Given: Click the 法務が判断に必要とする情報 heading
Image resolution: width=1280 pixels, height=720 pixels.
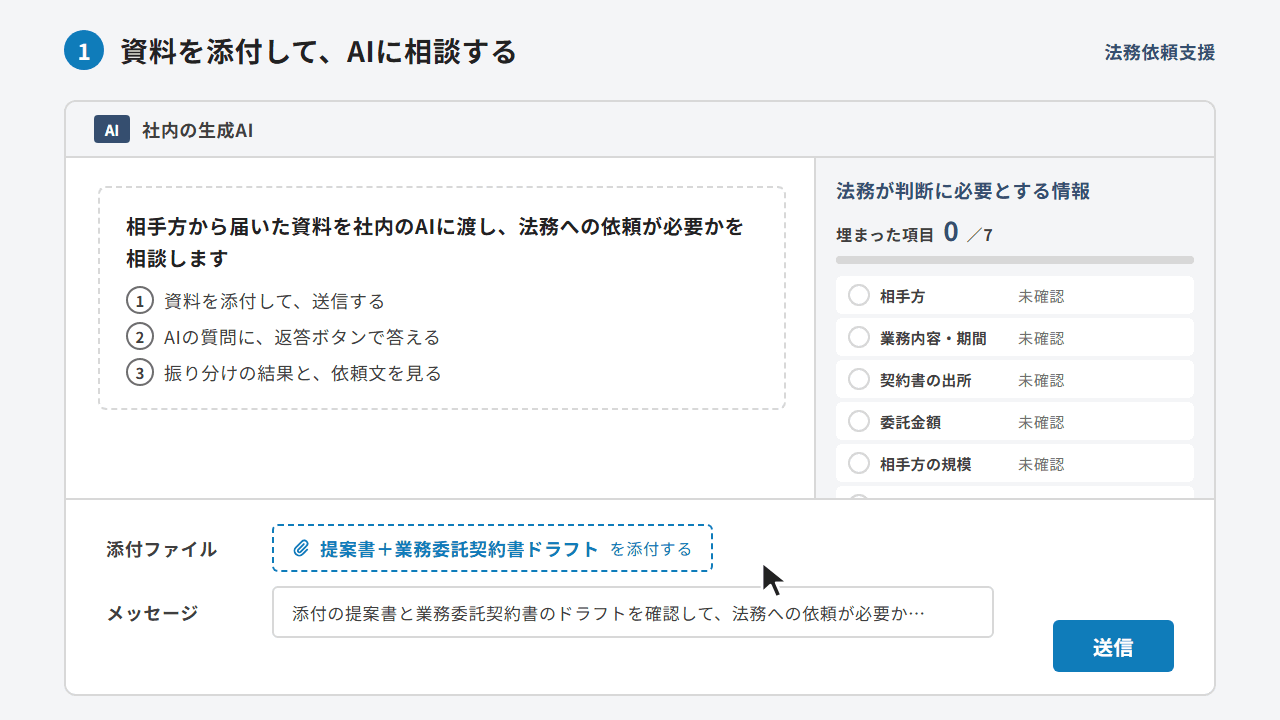Looking at the screenshot, I should (963, 191).
